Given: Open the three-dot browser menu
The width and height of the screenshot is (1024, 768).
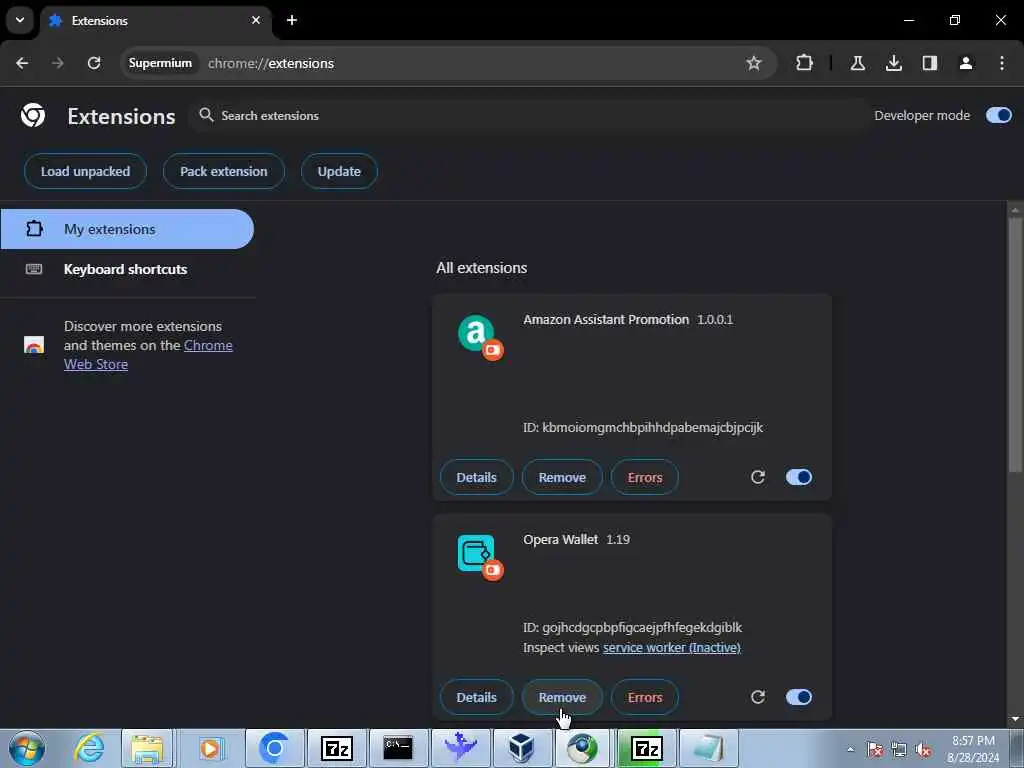Looking at the screenshot, I should 1002,63.
